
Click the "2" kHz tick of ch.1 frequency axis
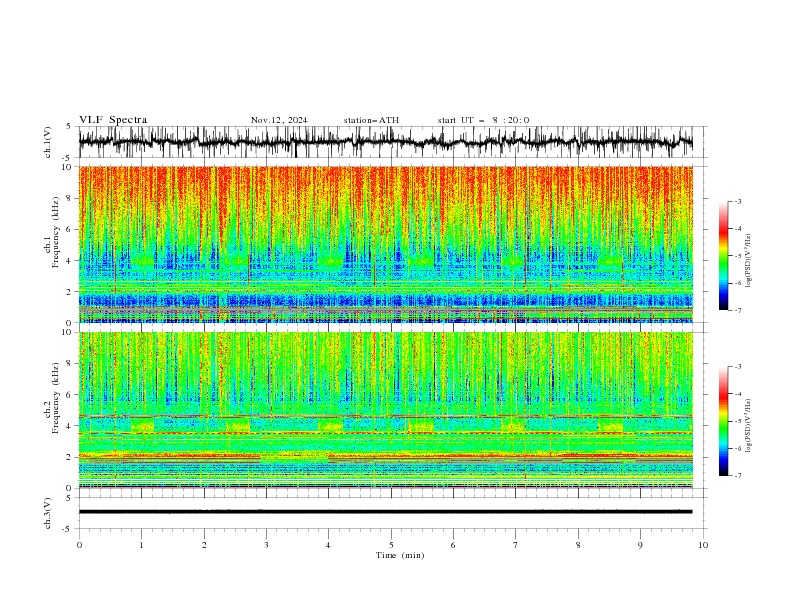coord(71,292)
